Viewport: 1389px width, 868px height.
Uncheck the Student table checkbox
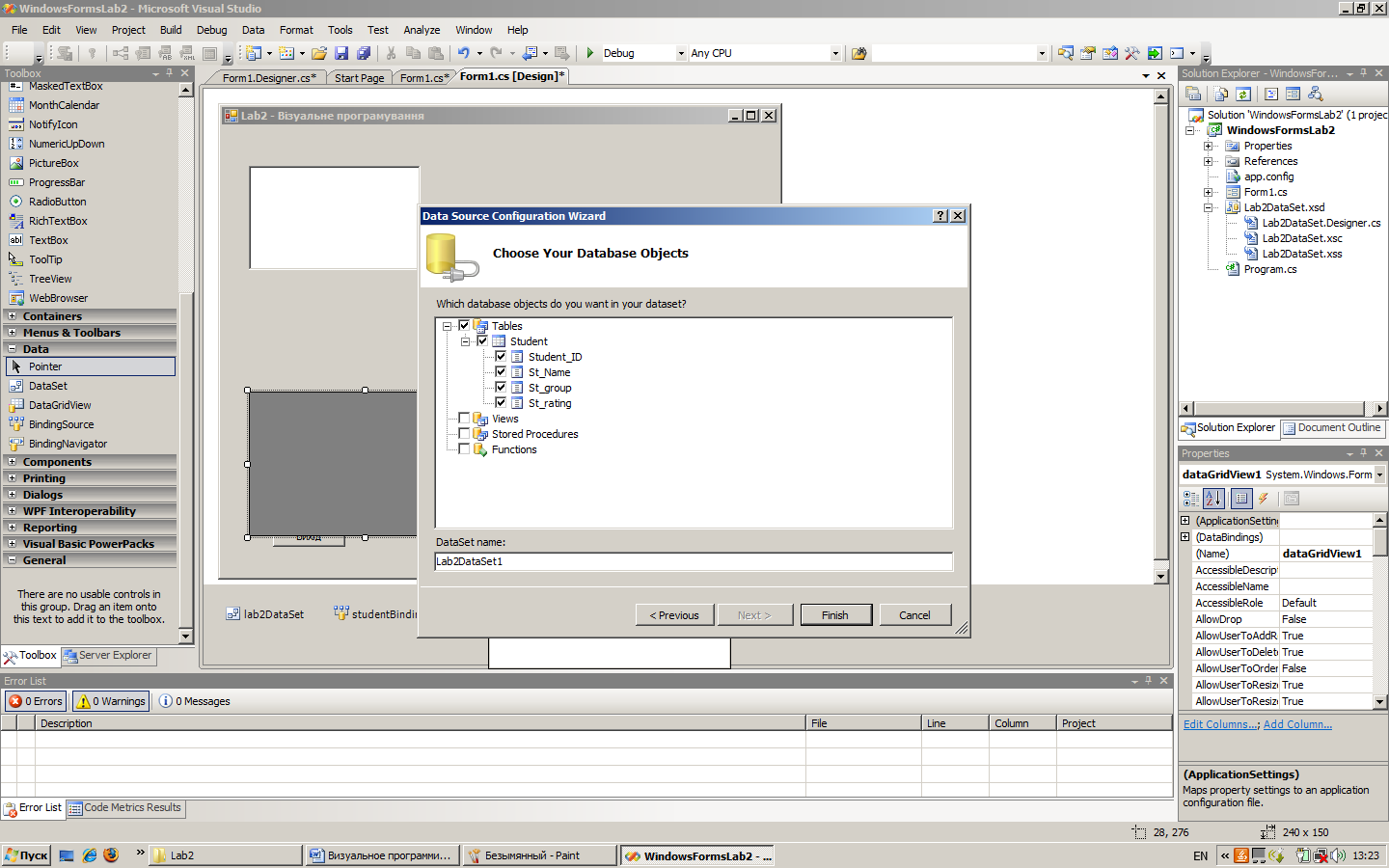[x=482, y=340]
